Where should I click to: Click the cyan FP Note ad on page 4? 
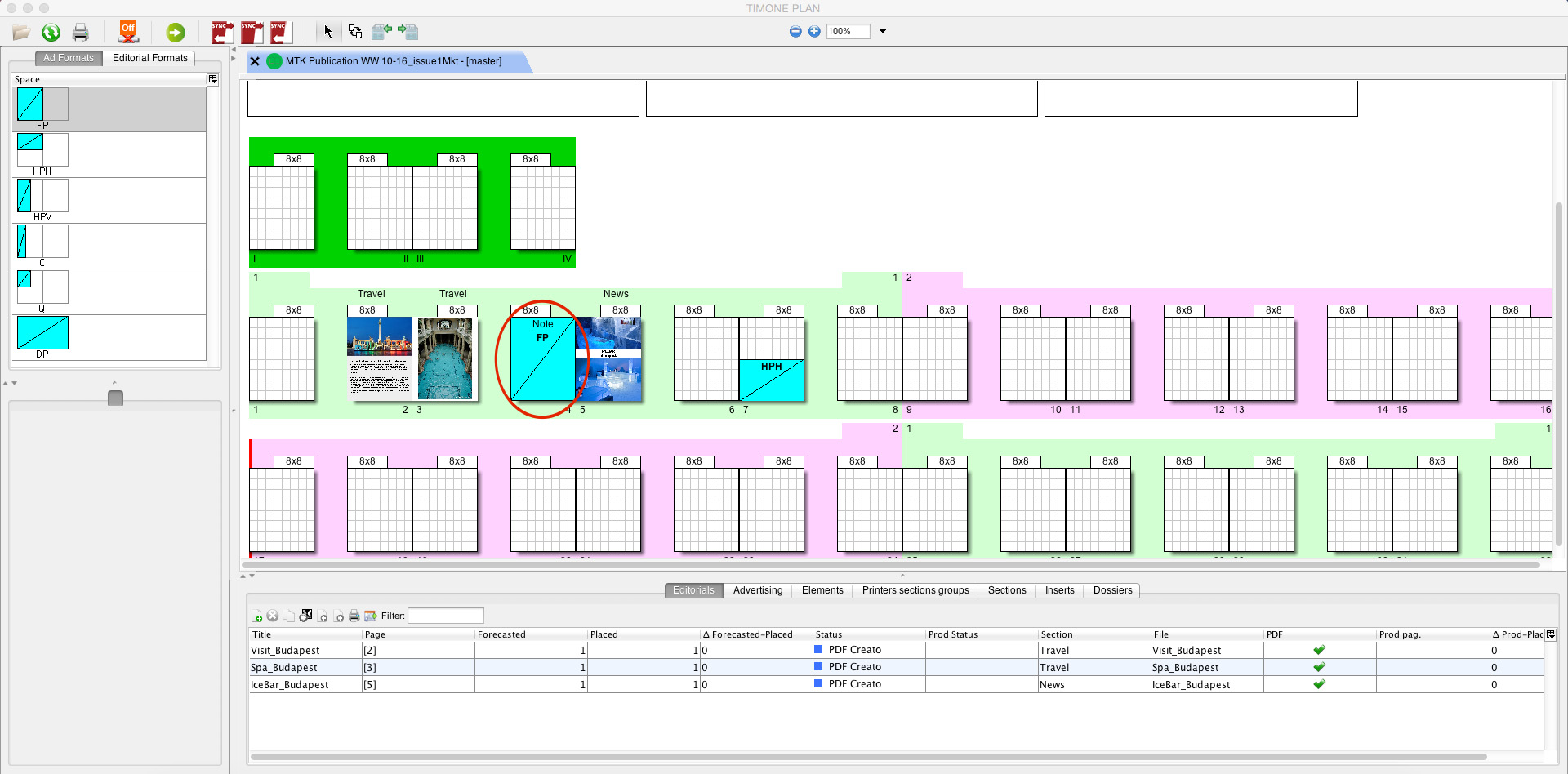(542, 358)
